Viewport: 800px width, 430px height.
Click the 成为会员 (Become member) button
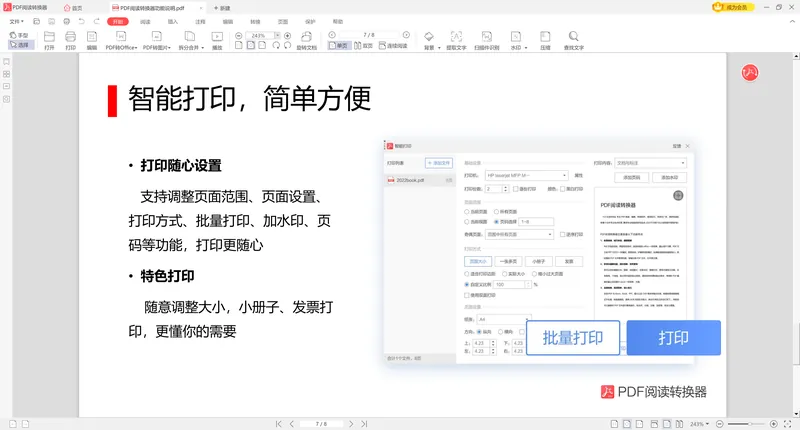(x=733, y=7)
